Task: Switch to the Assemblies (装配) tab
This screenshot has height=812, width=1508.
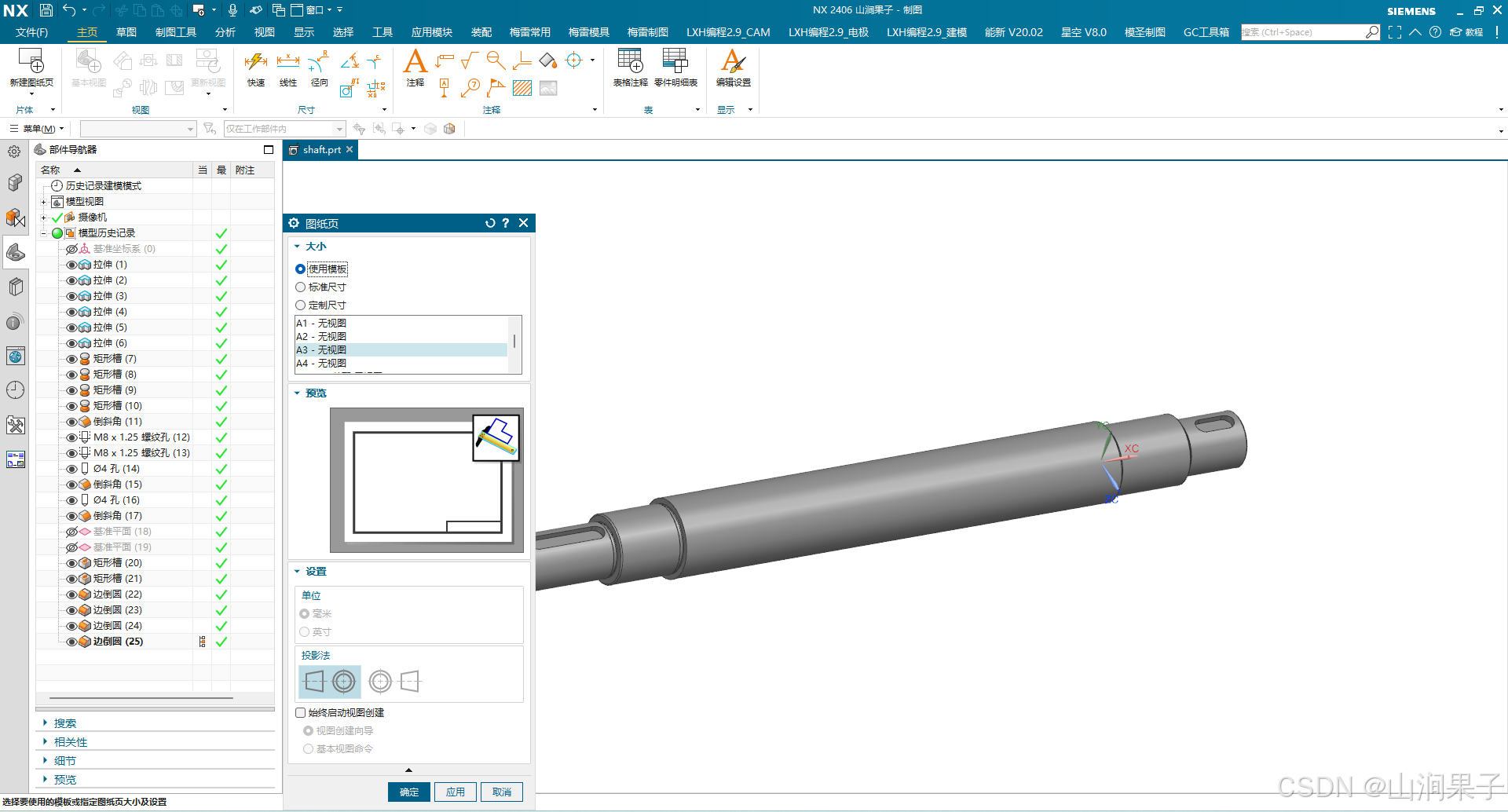Action: tap(481, 32)
